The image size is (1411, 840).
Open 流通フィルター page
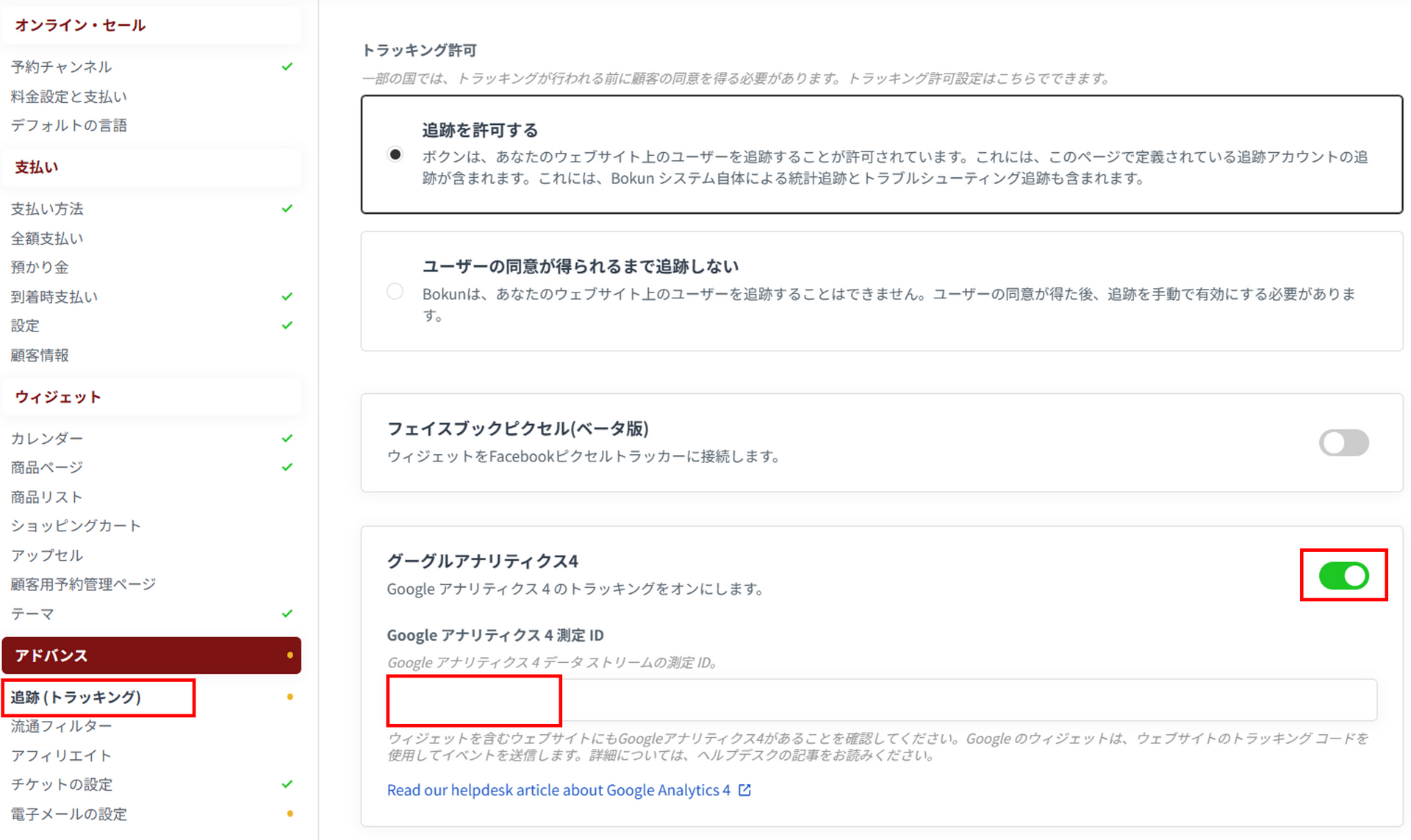62,726
